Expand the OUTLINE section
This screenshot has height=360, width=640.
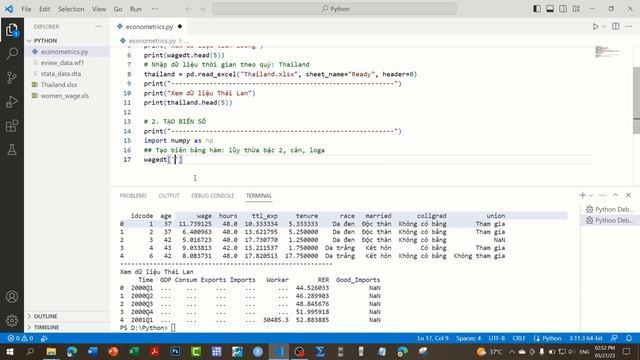tap(67, 316)
